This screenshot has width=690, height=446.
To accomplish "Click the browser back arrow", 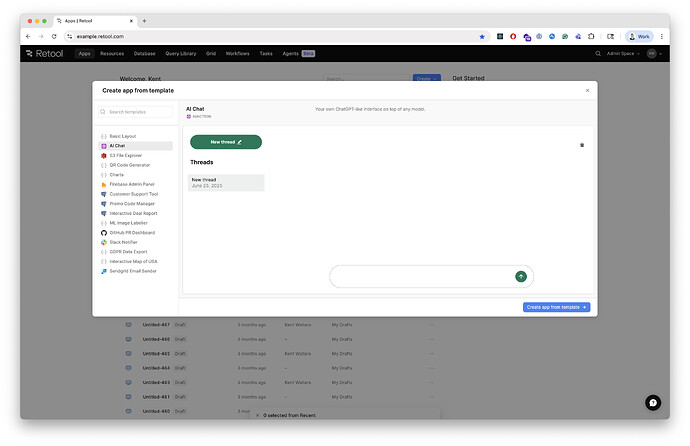I will (x=28, y=37).
